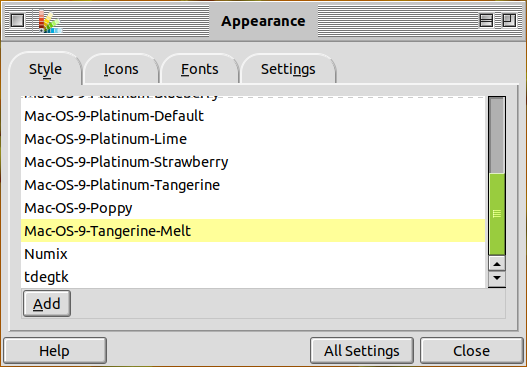This screenshot has width=527, height=367.
Task: Choose the Numix style from list
Action: pyautogui.click(x=253, y=254)
